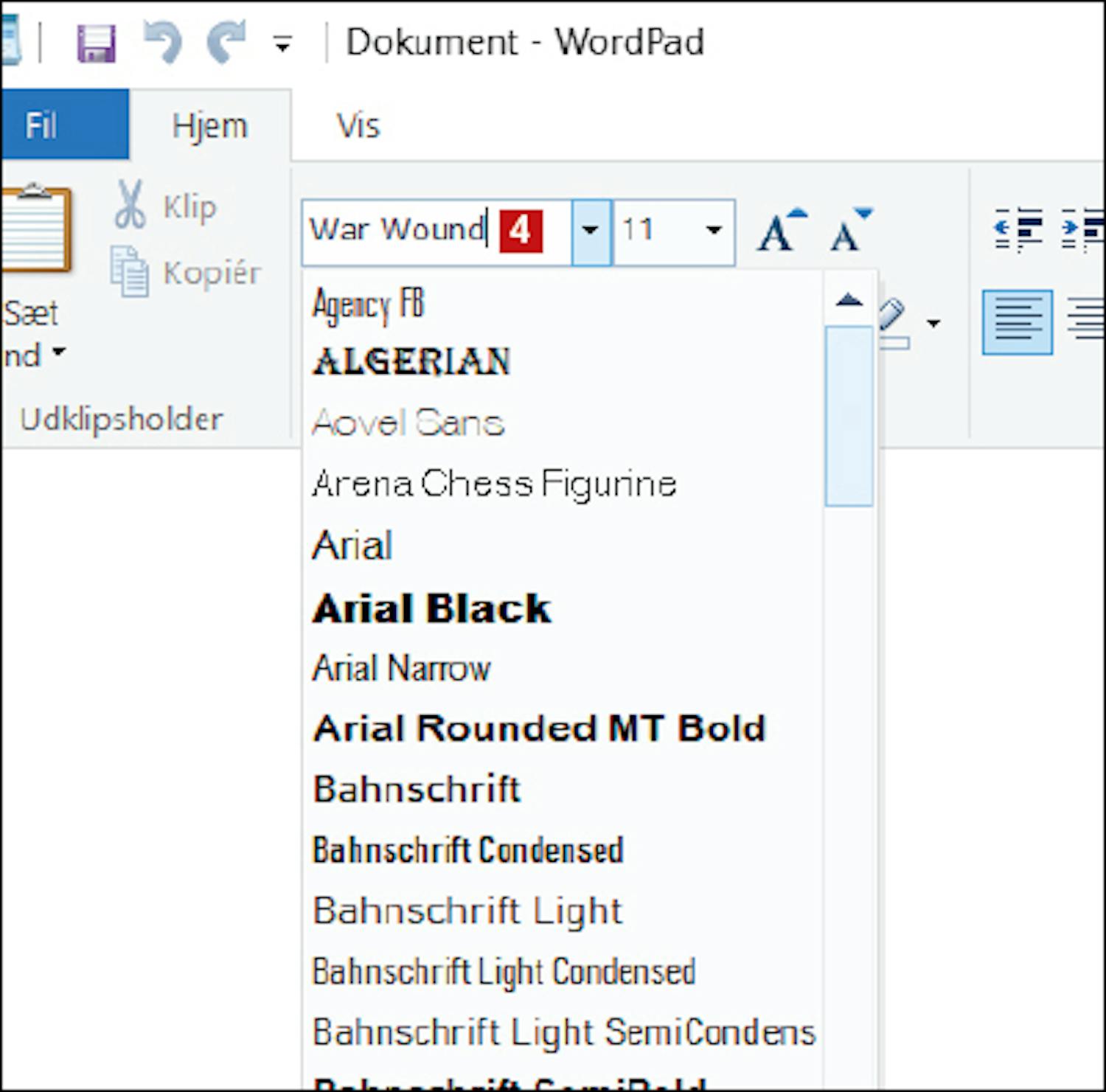Click the paste clipboard icon
Image resolution: width=1106 pixels, height=1092 pixels.
pyautogui.click(x=36, y=229)
